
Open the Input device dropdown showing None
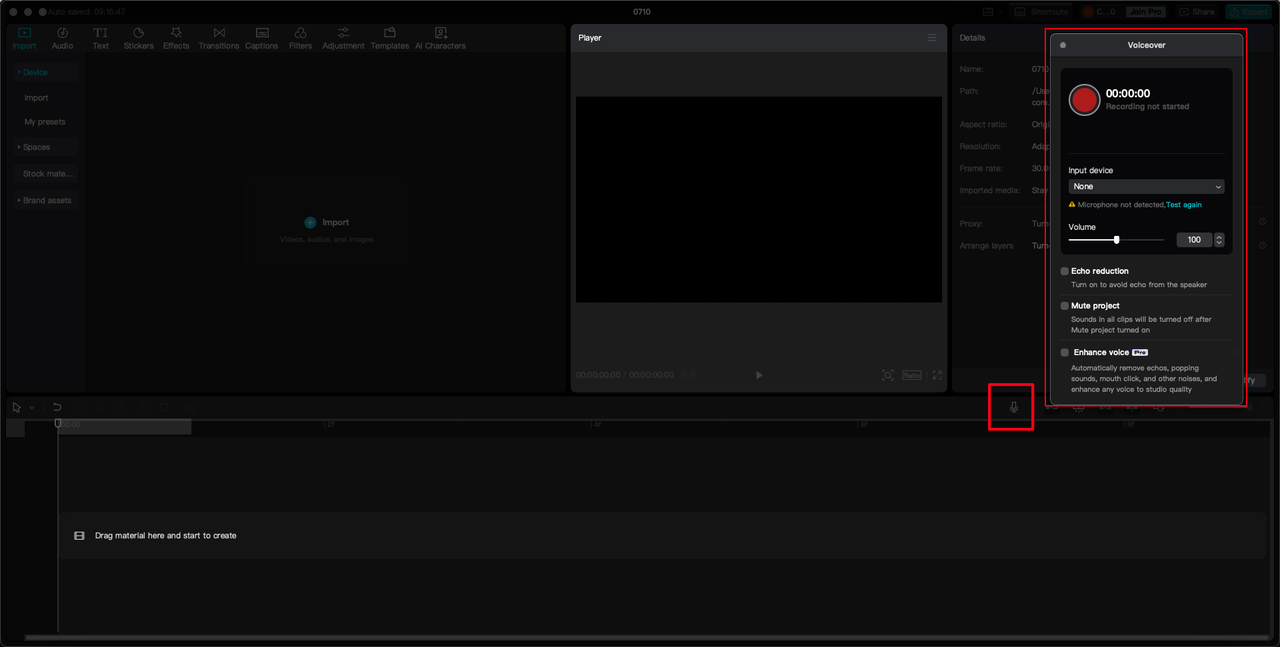coord(1146,187)
